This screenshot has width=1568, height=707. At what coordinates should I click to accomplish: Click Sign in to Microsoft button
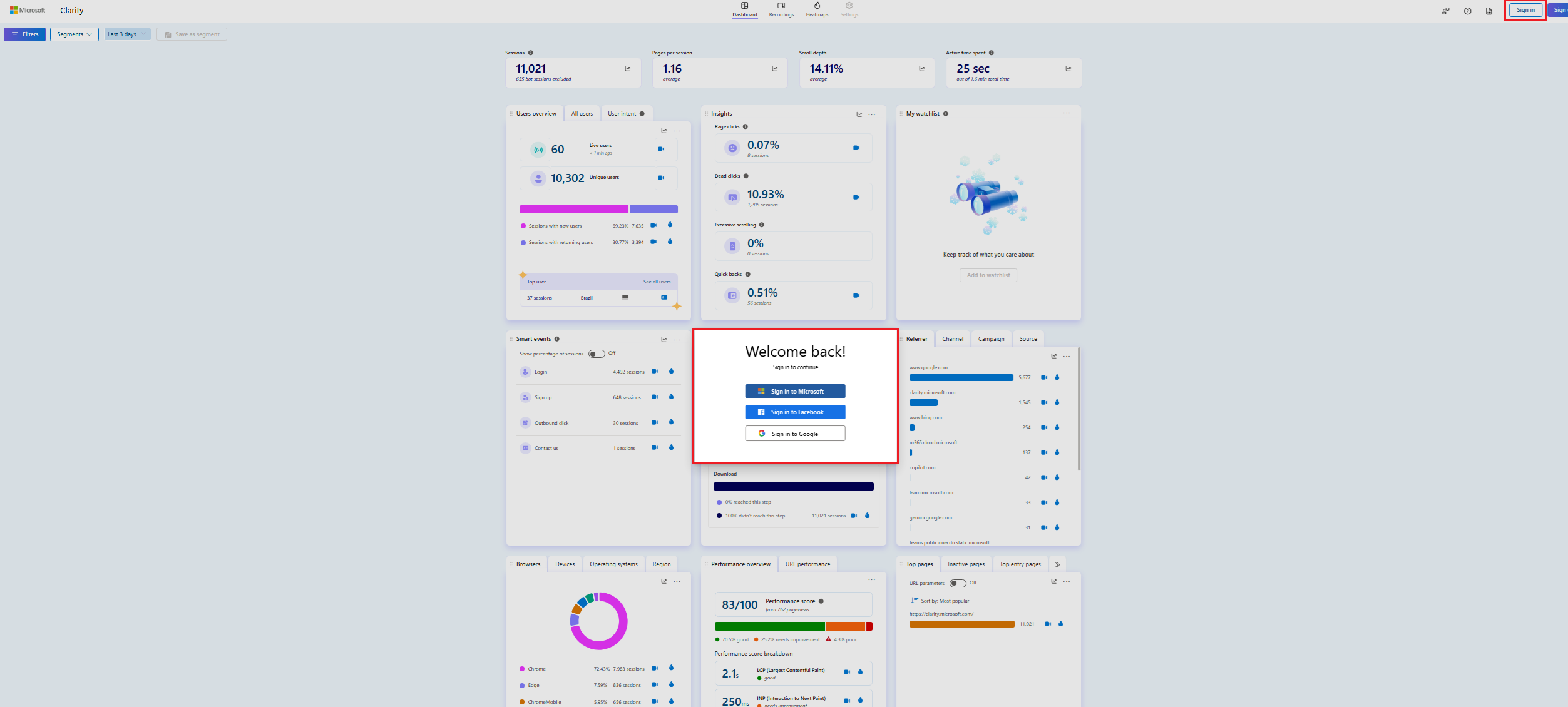795,391
